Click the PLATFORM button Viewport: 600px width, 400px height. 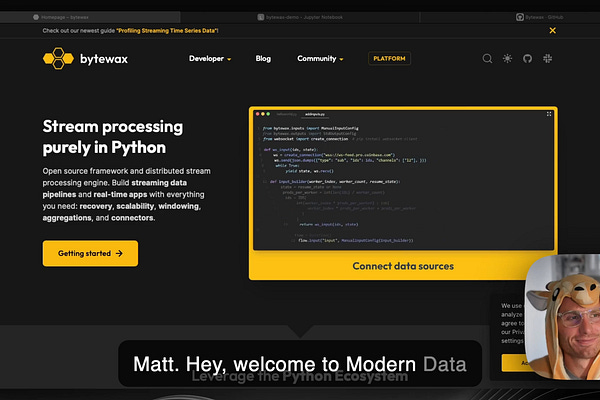389,59
